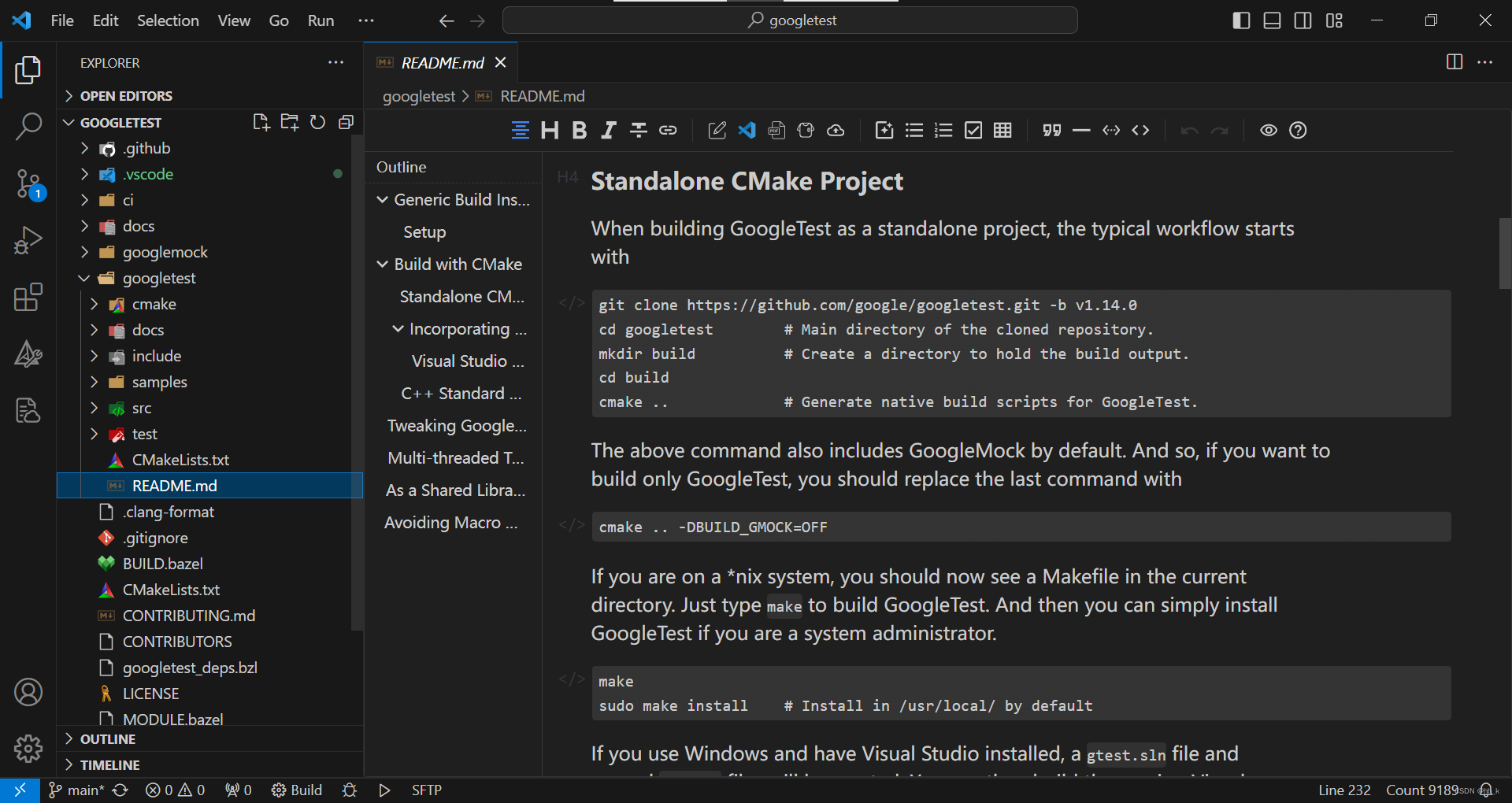Insert heading with the H toolbar icon
1512x803 pixels.
550,131
